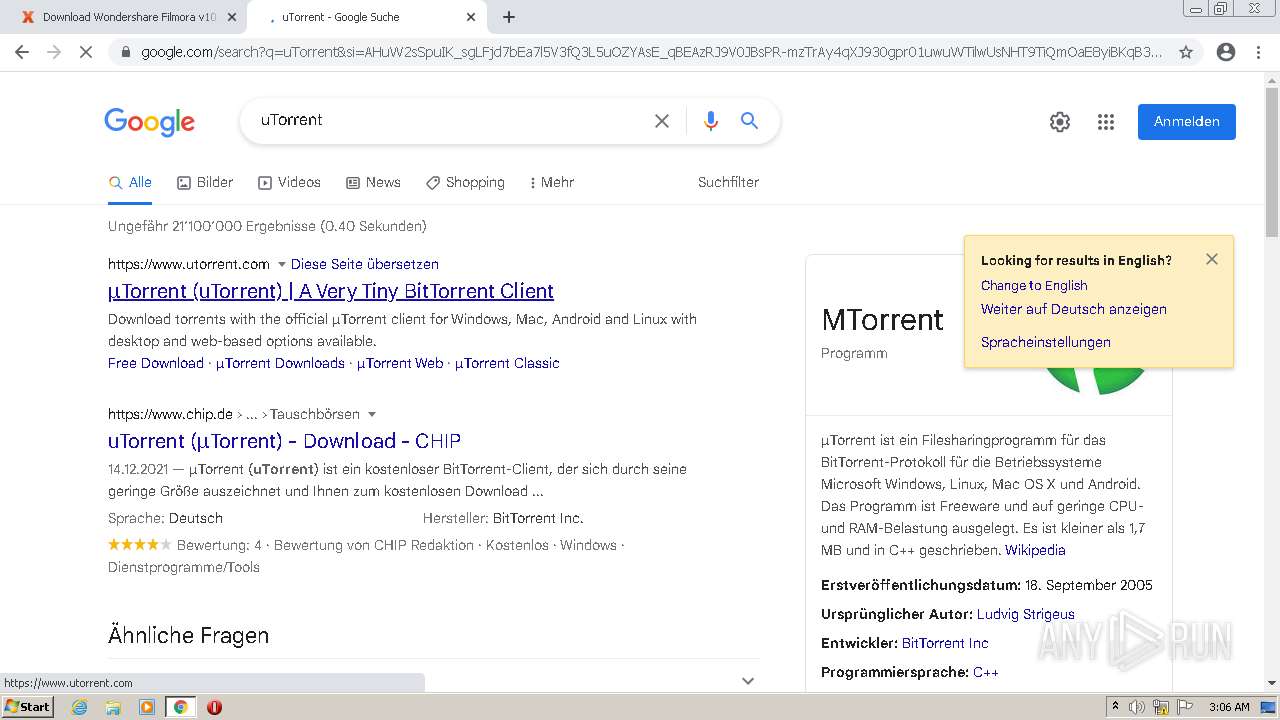Select the Alle results tab

coord(130,182)
